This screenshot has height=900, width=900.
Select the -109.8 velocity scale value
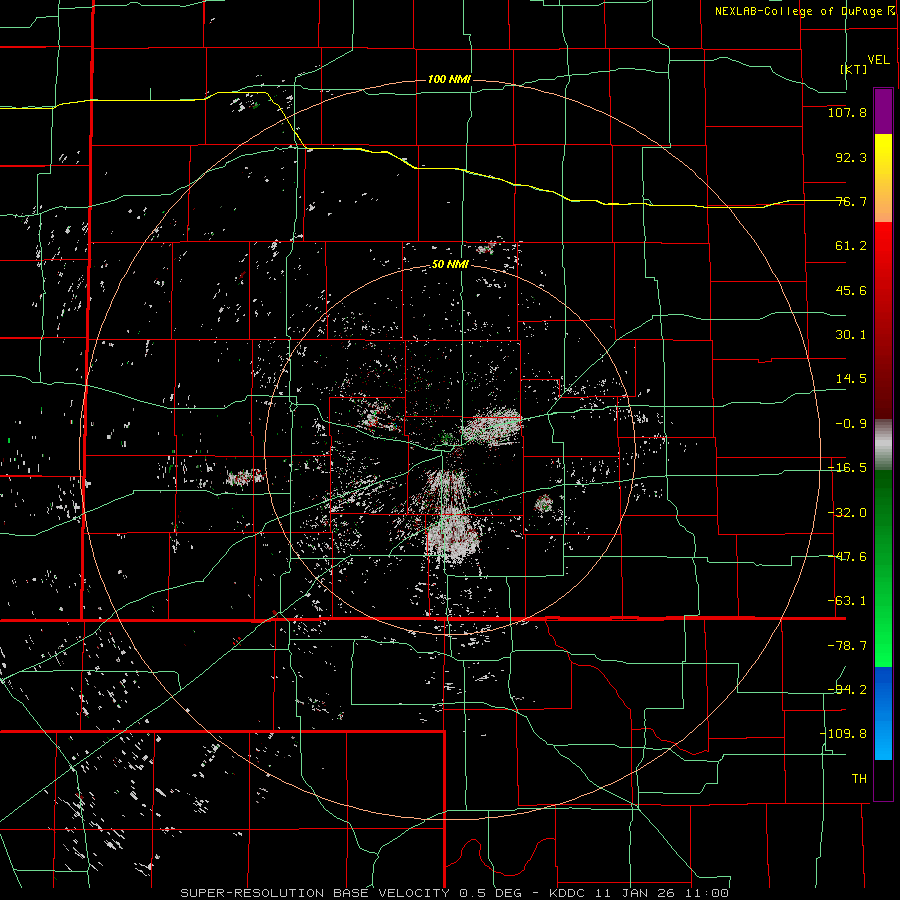(x=843, y=734)
